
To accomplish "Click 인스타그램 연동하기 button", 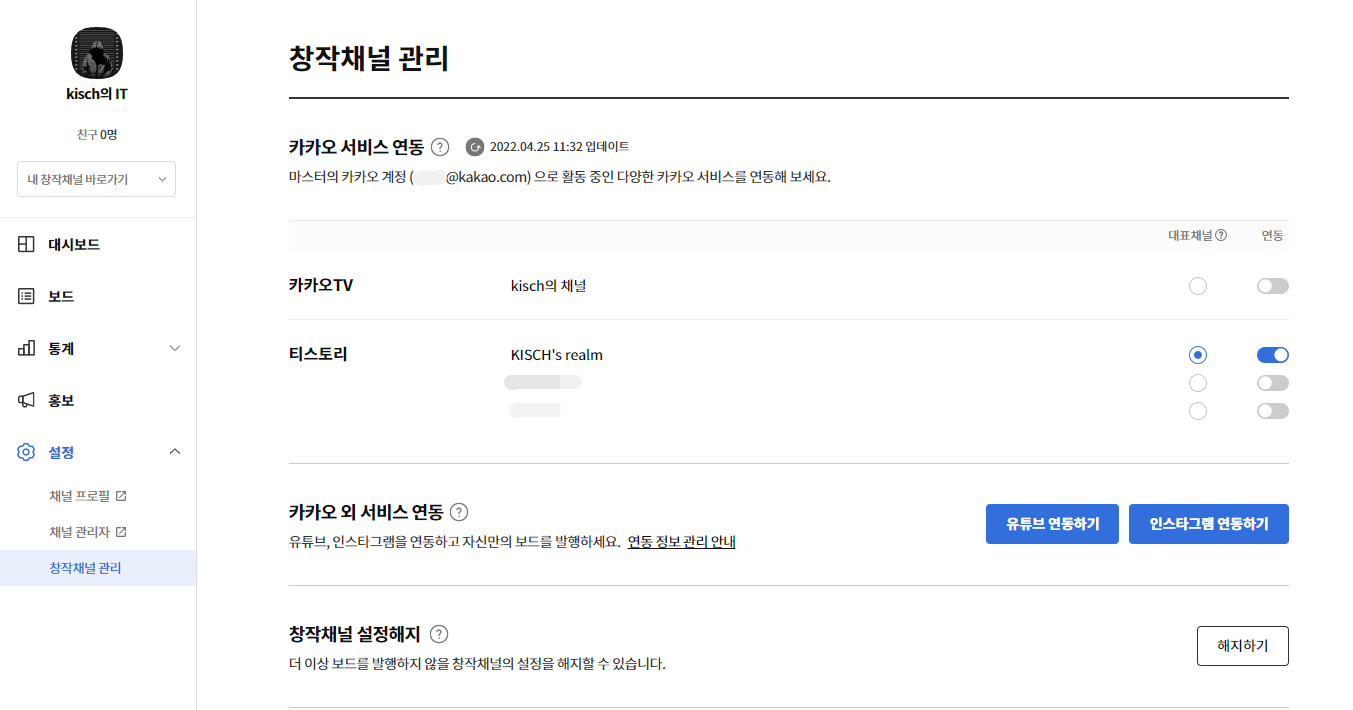I will pos(1209,524).
